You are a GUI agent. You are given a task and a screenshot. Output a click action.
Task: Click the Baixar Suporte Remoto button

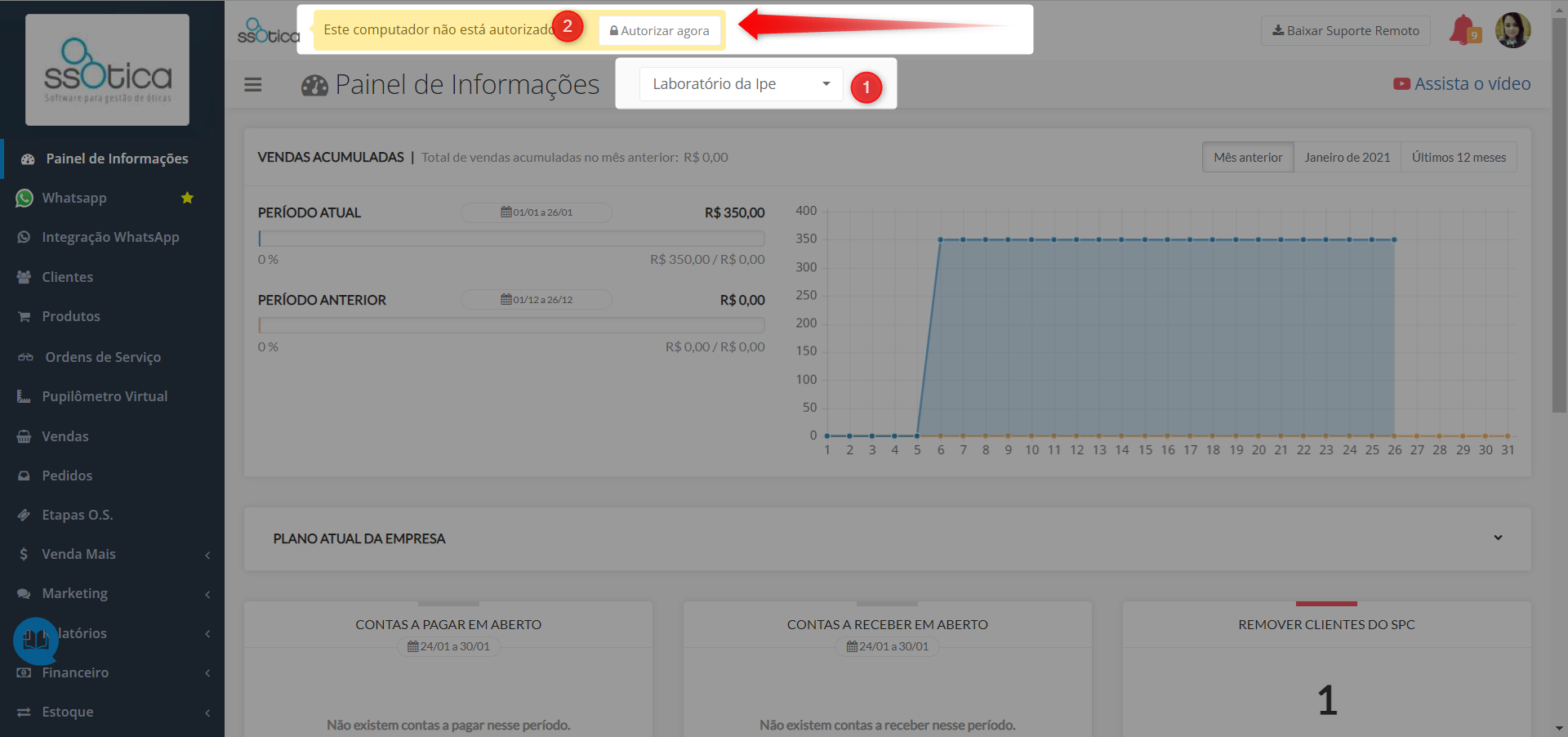1346,30
